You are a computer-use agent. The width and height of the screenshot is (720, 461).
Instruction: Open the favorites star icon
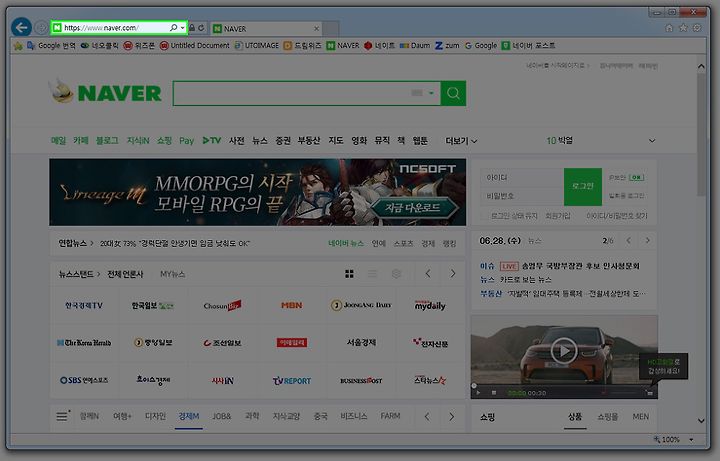click(x=683, y=28)
